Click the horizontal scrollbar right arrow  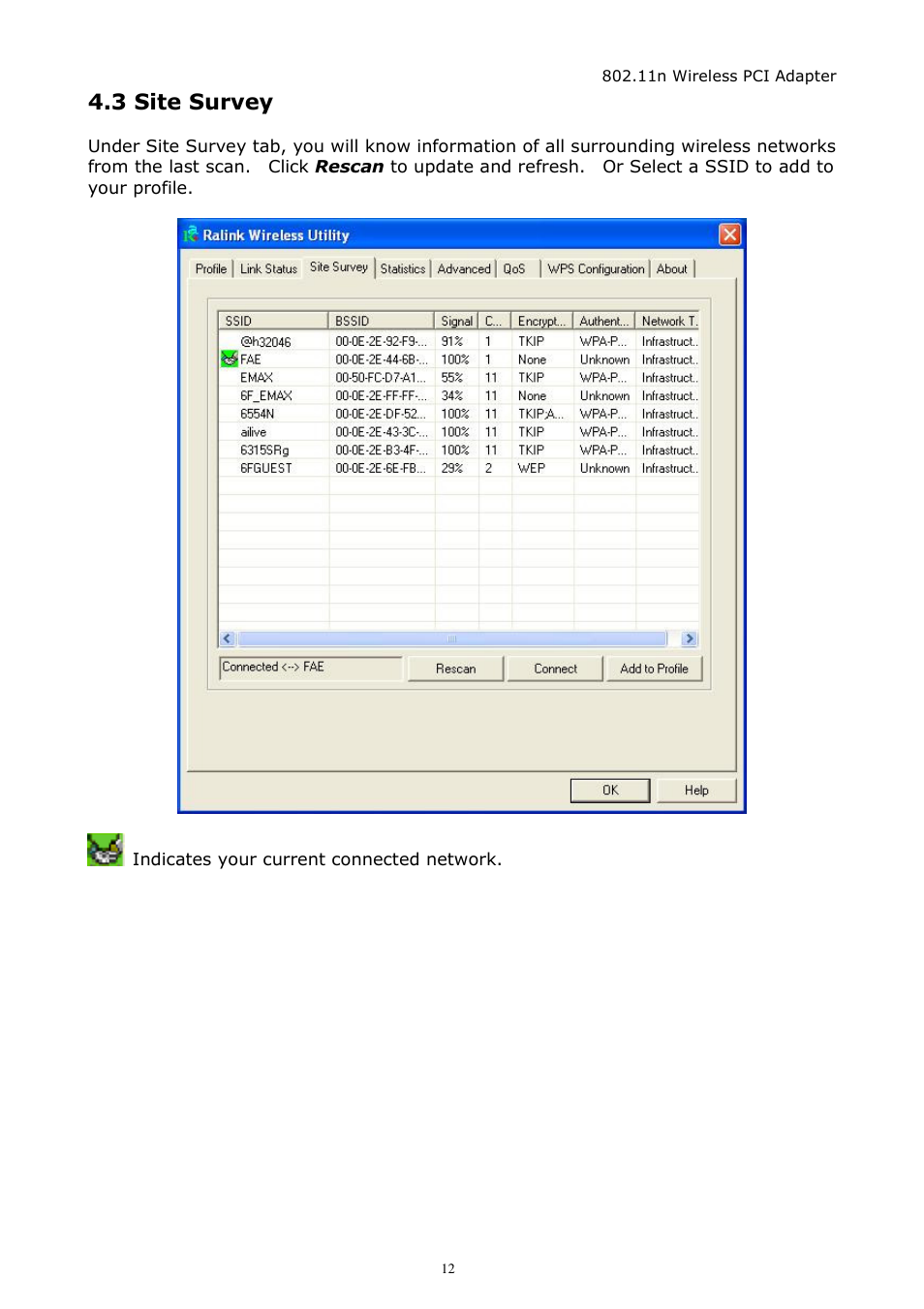click(x=690, y=639)
